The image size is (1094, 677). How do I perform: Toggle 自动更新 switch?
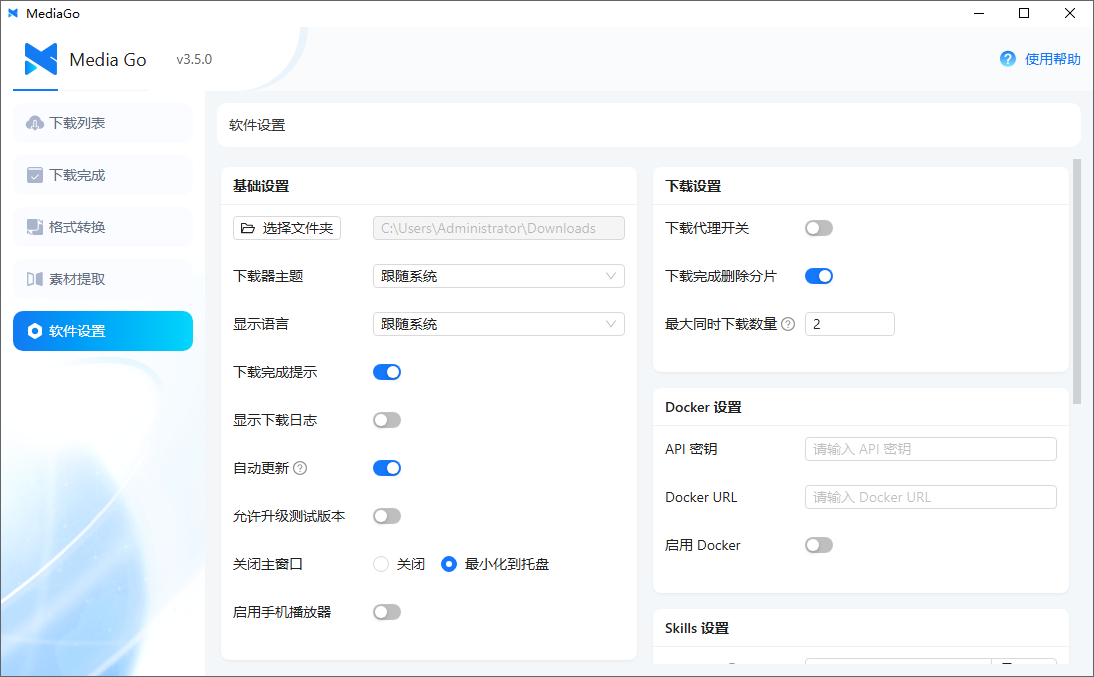387,468
